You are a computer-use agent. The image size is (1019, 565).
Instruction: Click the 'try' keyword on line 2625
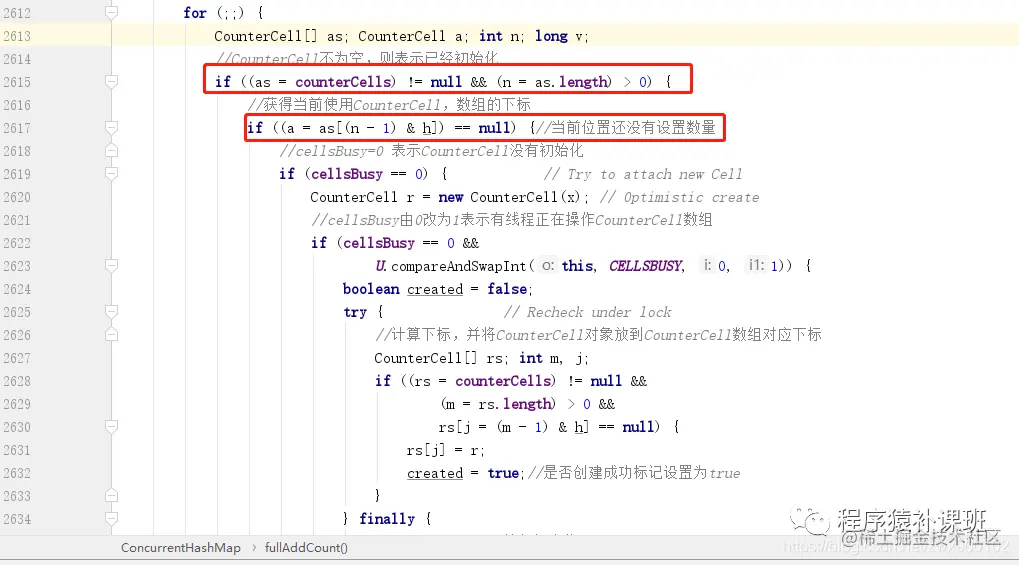[355, 312]
